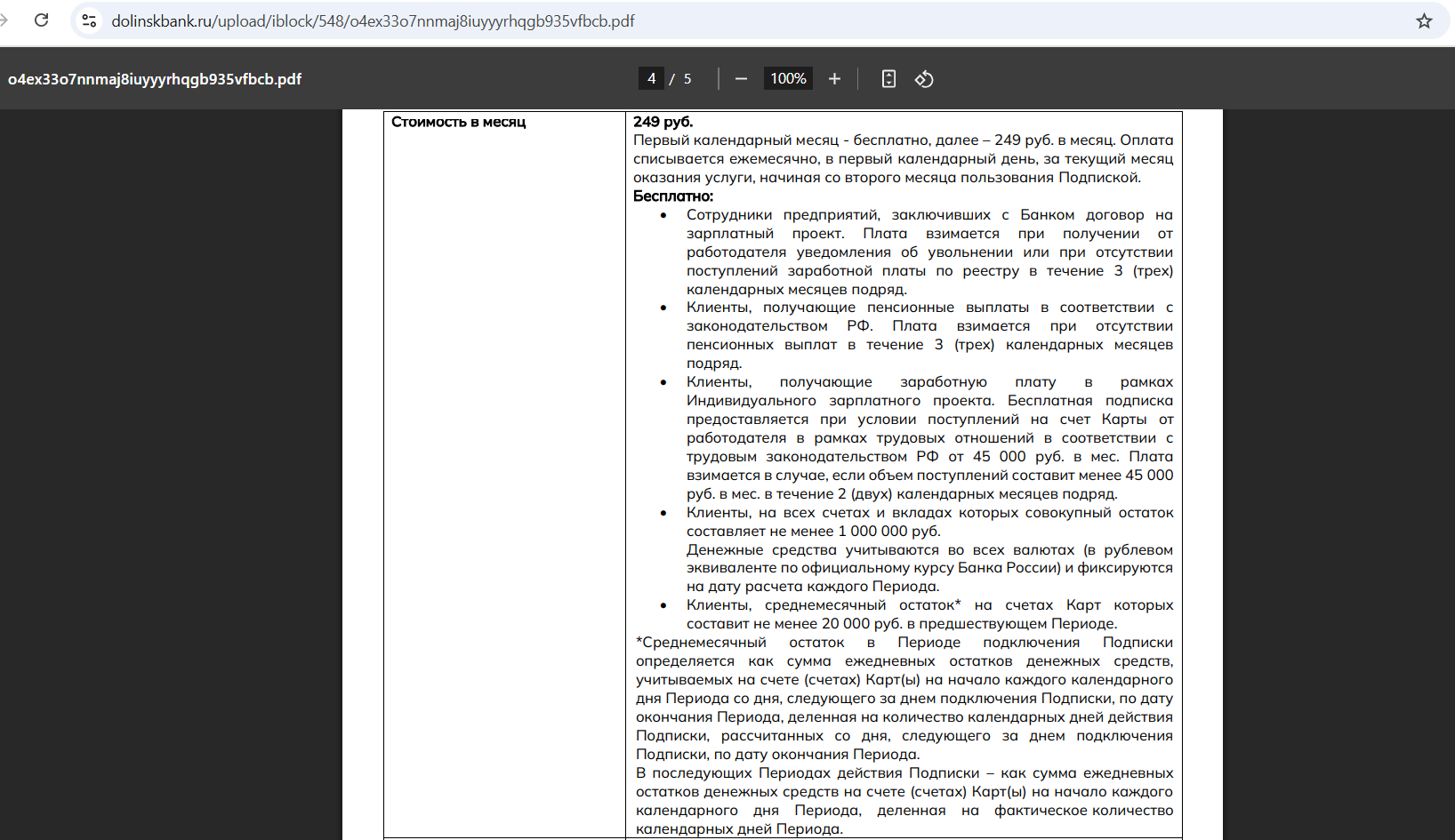Viewport: 1455px width, 840px height.
Task: Click the 100% zoom level field
Action: coord(788,79)
